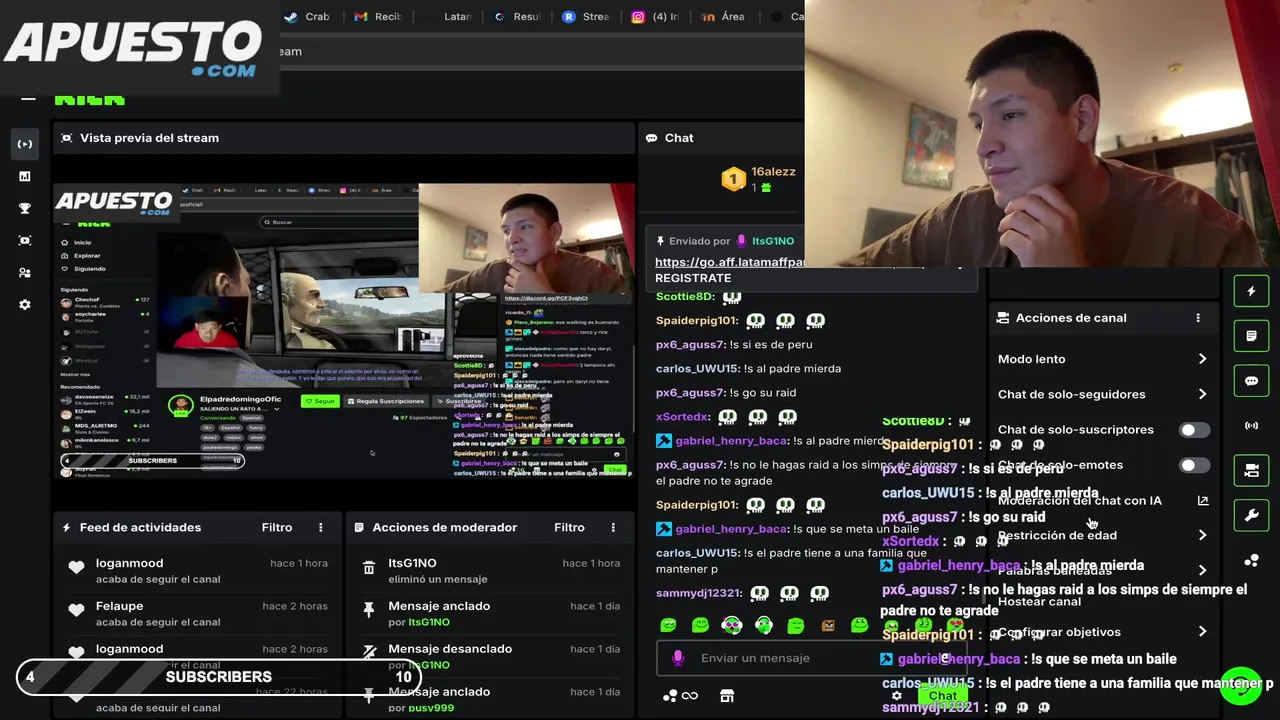Open the community users icon in sidebar
Image resolution: width=1280 pixels, height=720 pixels.
[x=25, y=272]
